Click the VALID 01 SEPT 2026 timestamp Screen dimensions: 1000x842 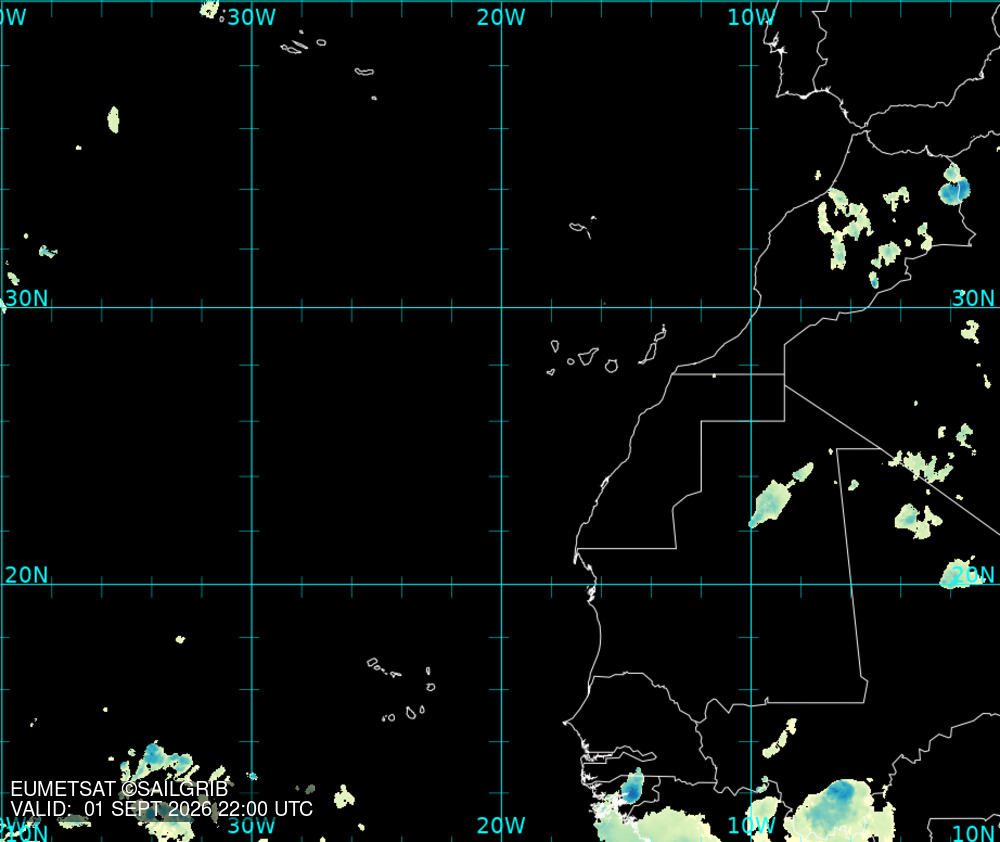point(161,809)
